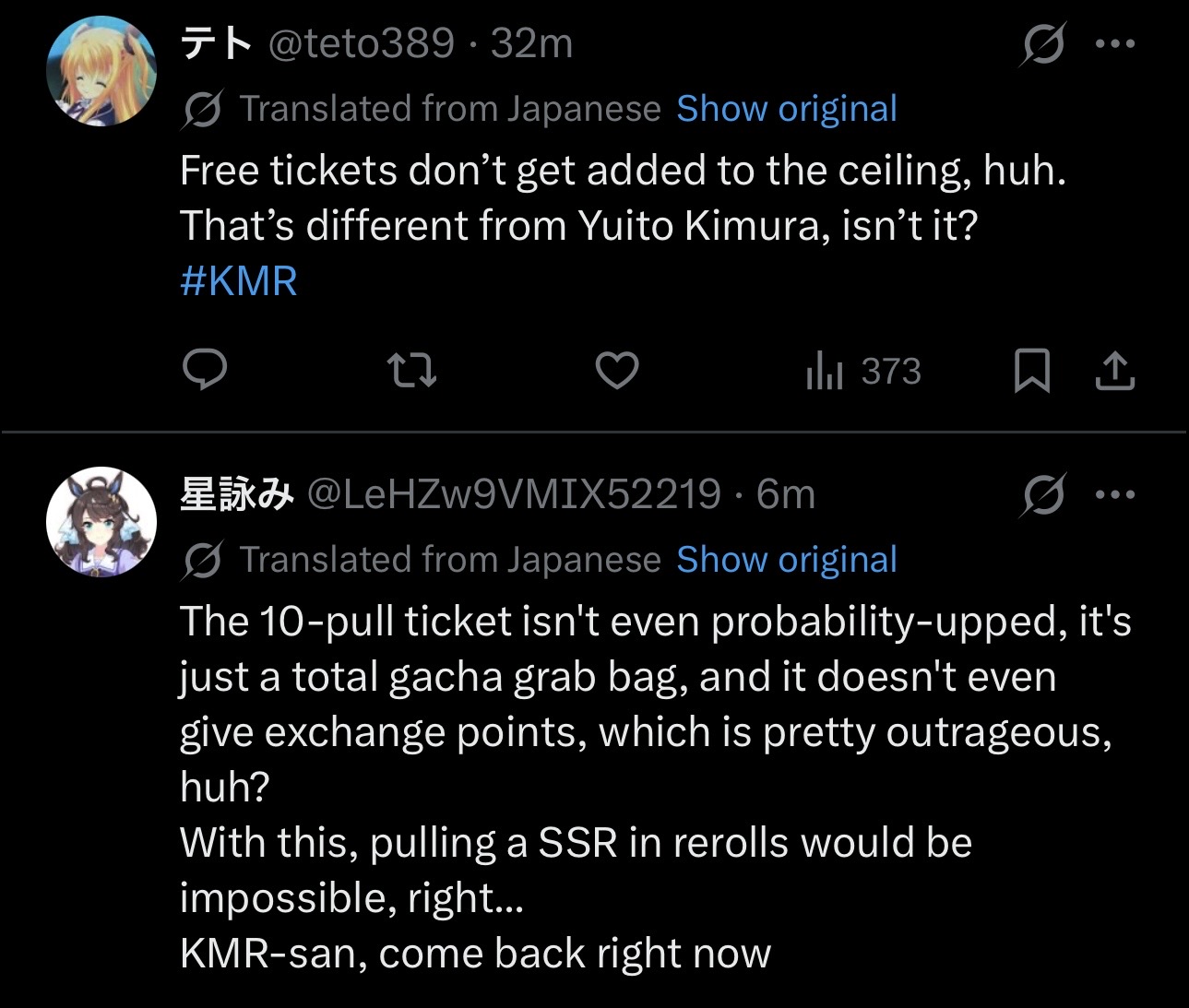Screen dimensions: 1189x1008
Task: Click the Grok icon on 星詠み's tweet
Action: pos(1043,495)
